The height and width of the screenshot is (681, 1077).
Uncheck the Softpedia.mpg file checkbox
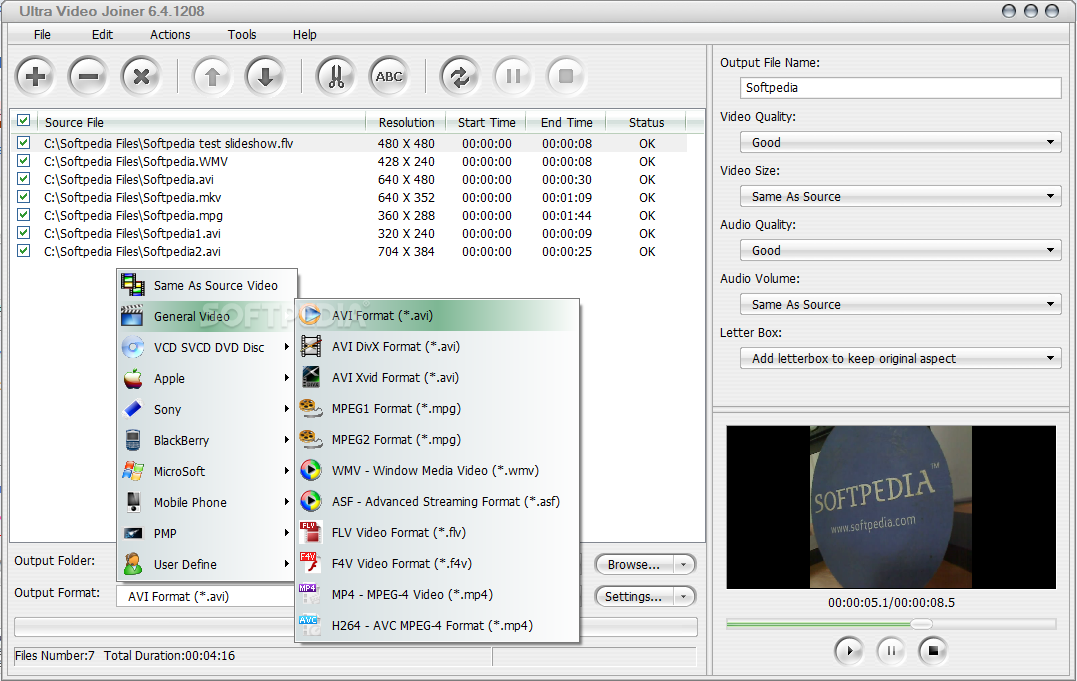pos(24,214)
